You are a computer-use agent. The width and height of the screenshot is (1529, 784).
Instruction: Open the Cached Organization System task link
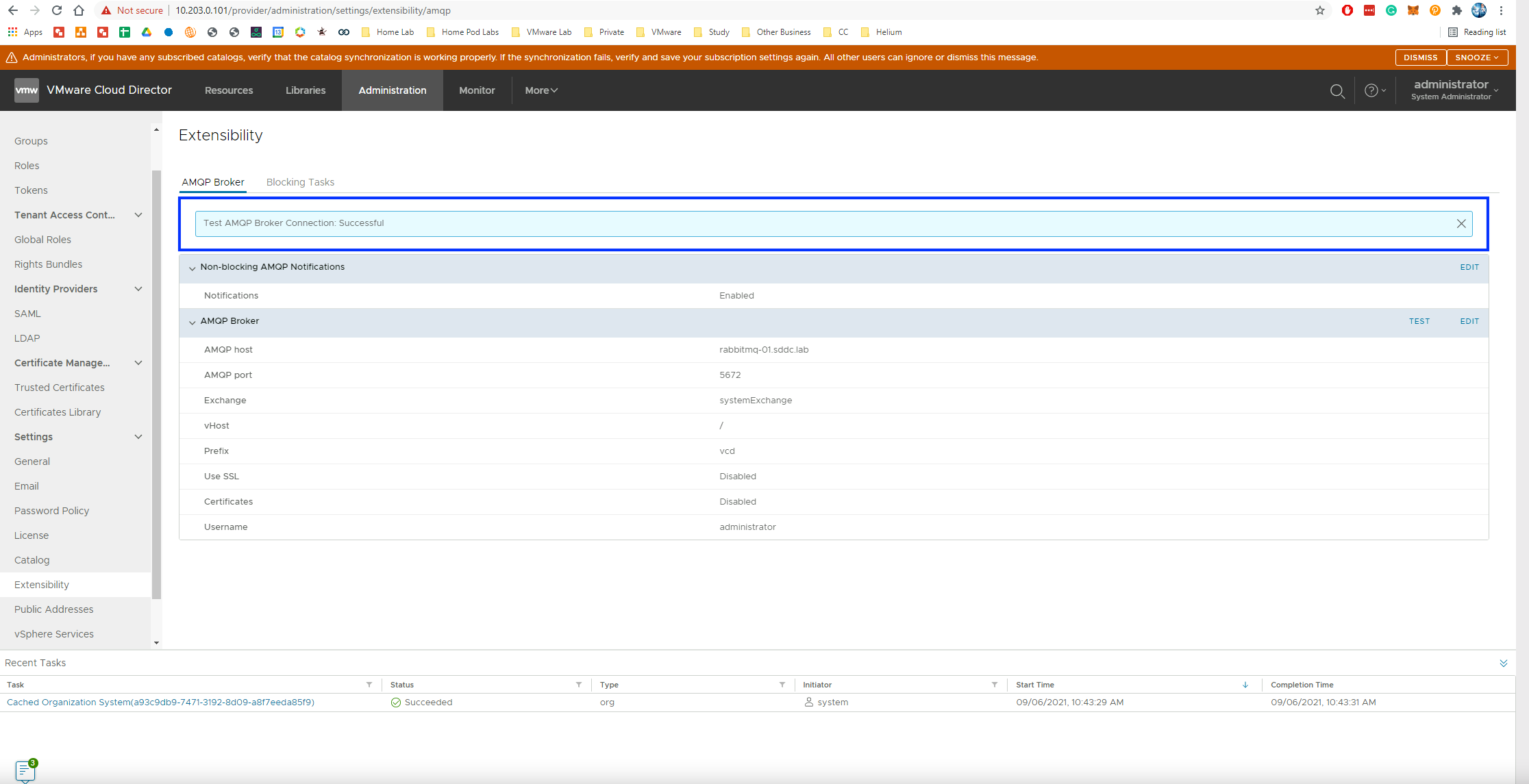tap(160, 702)
